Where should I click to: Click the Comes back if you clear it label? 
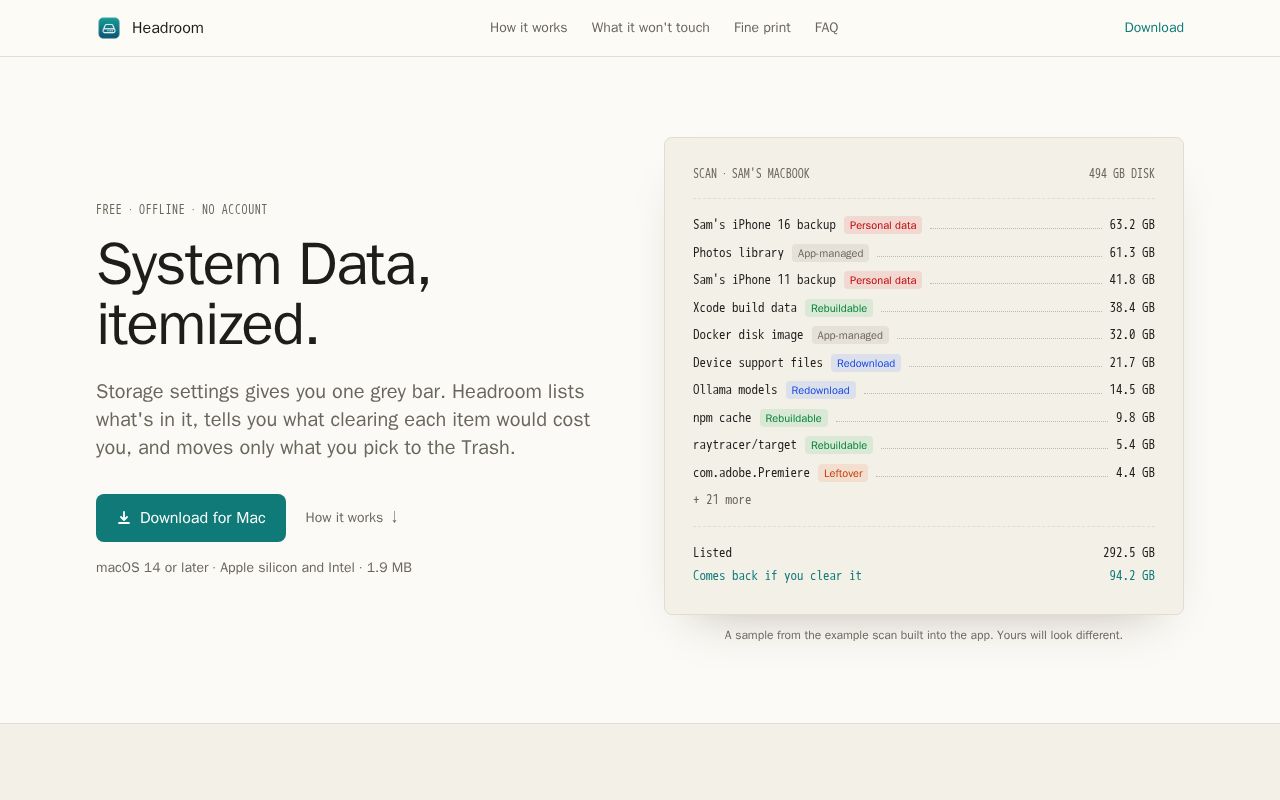777,576
